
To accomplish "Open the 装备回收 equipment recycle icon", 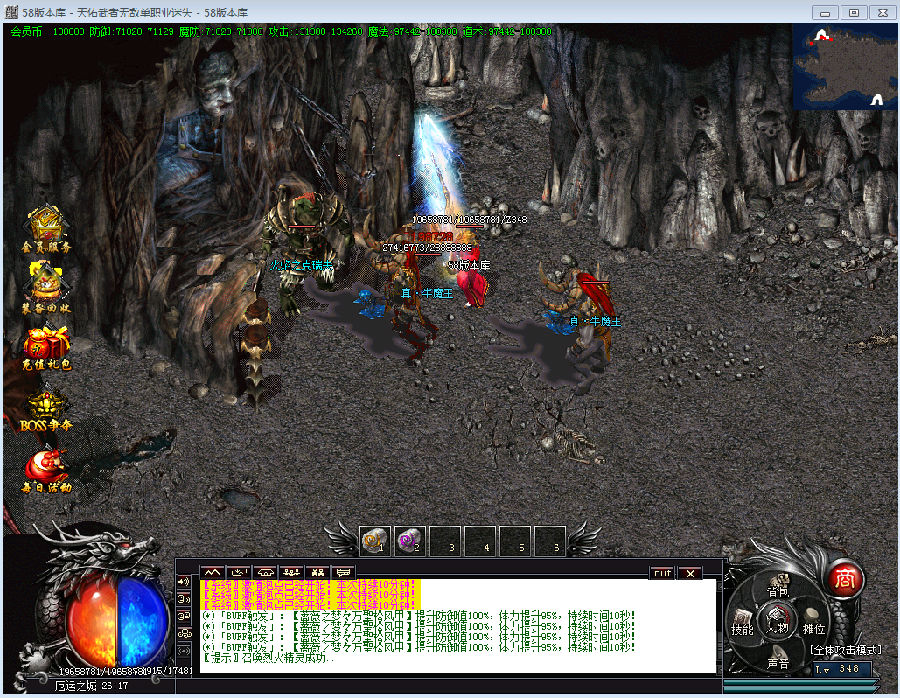I will (46, 288).
